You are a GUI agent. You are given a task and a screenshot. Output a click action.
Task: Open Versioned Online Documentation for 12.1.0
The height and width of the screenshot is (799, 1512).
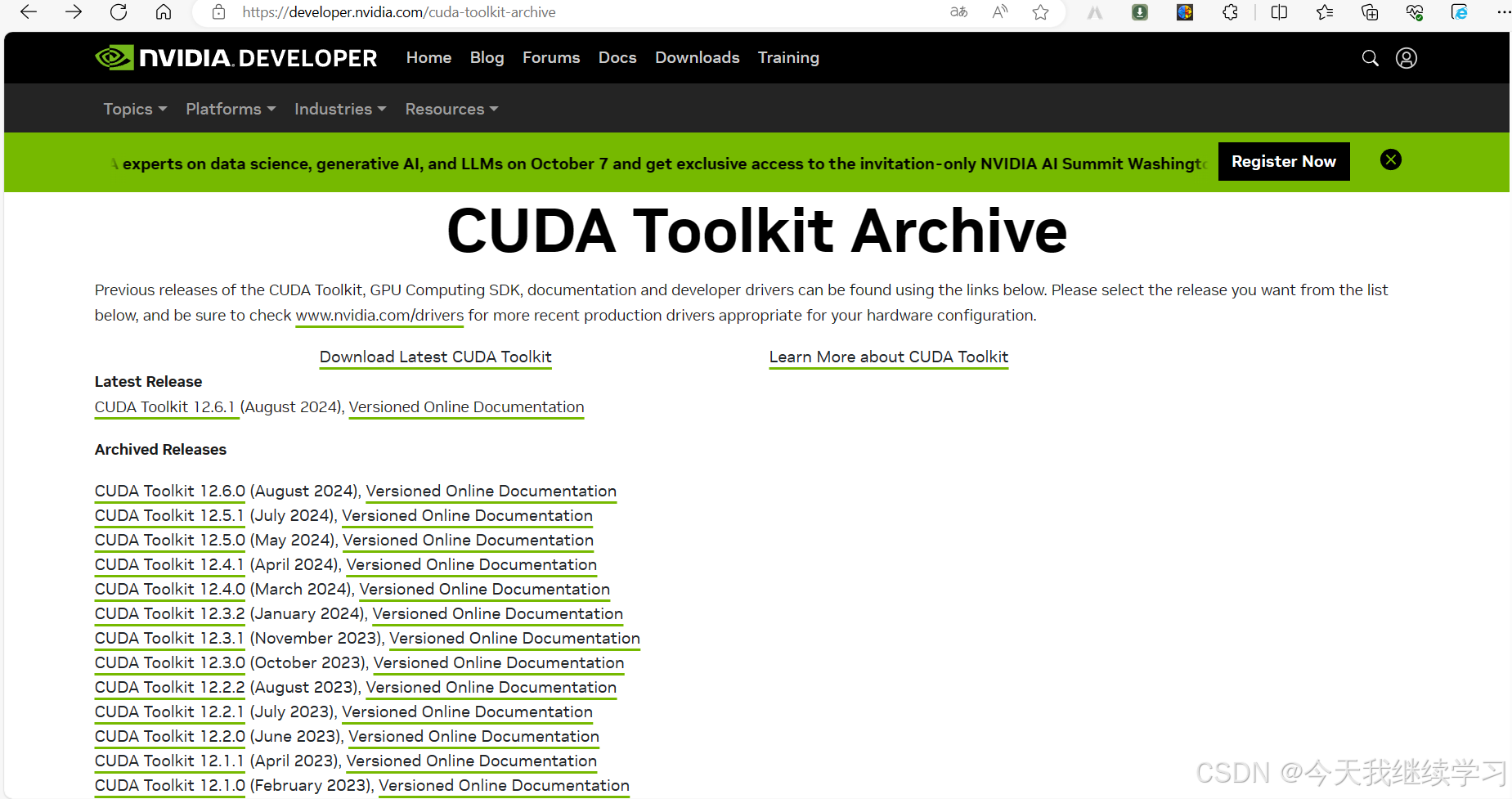[x=504, y=786]
